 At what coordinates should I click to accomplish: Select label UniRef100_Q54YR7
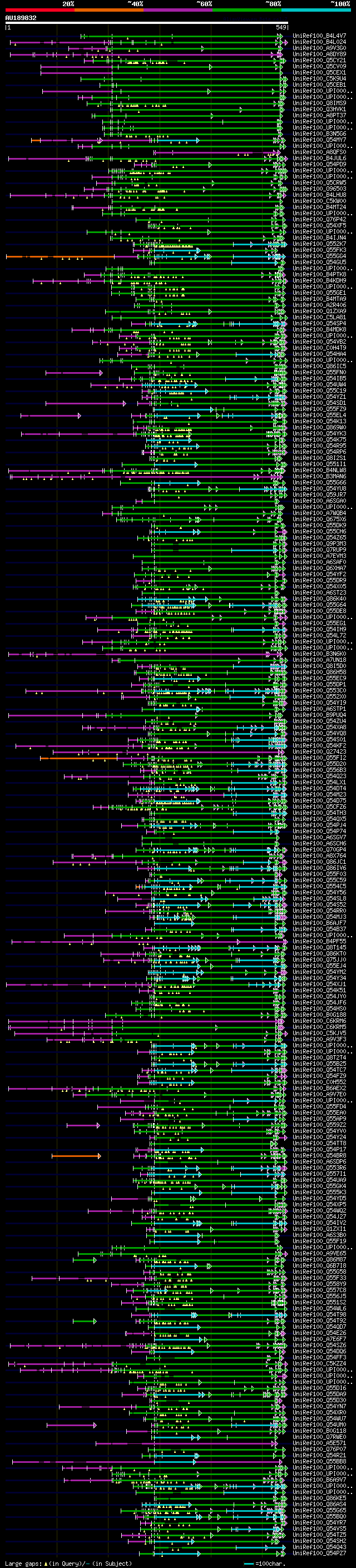[x=319, y=1522]
